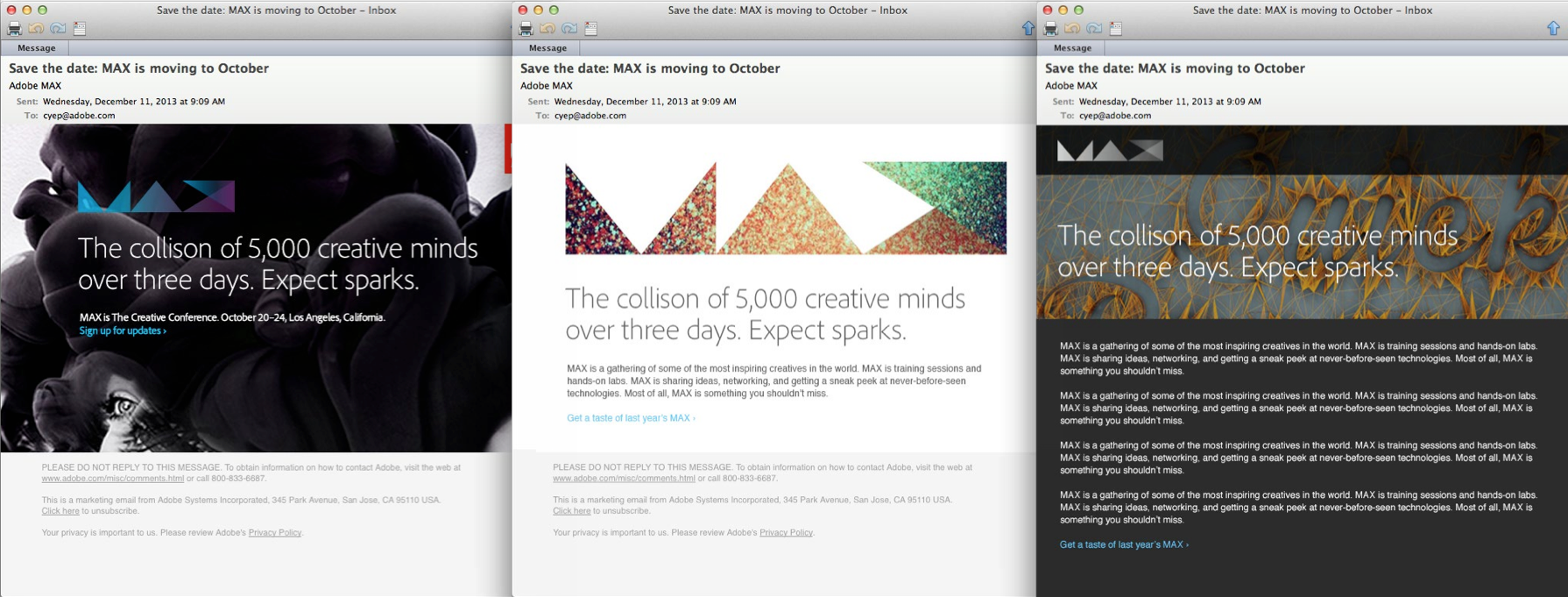Screen dimensions: 1568x597
Task: Click the glitter MAX logo in middle email
Action: point(786,209)
